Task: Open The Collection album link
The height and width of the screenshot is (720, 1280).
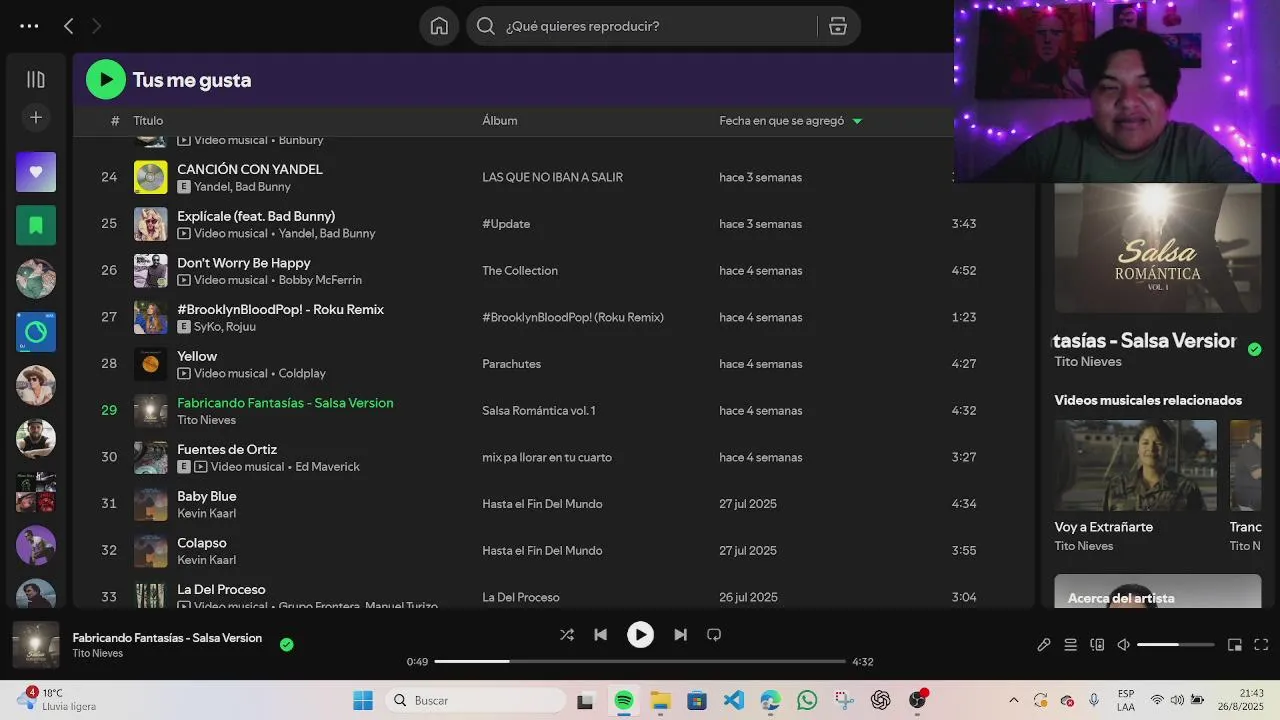Action: [520, 271]
